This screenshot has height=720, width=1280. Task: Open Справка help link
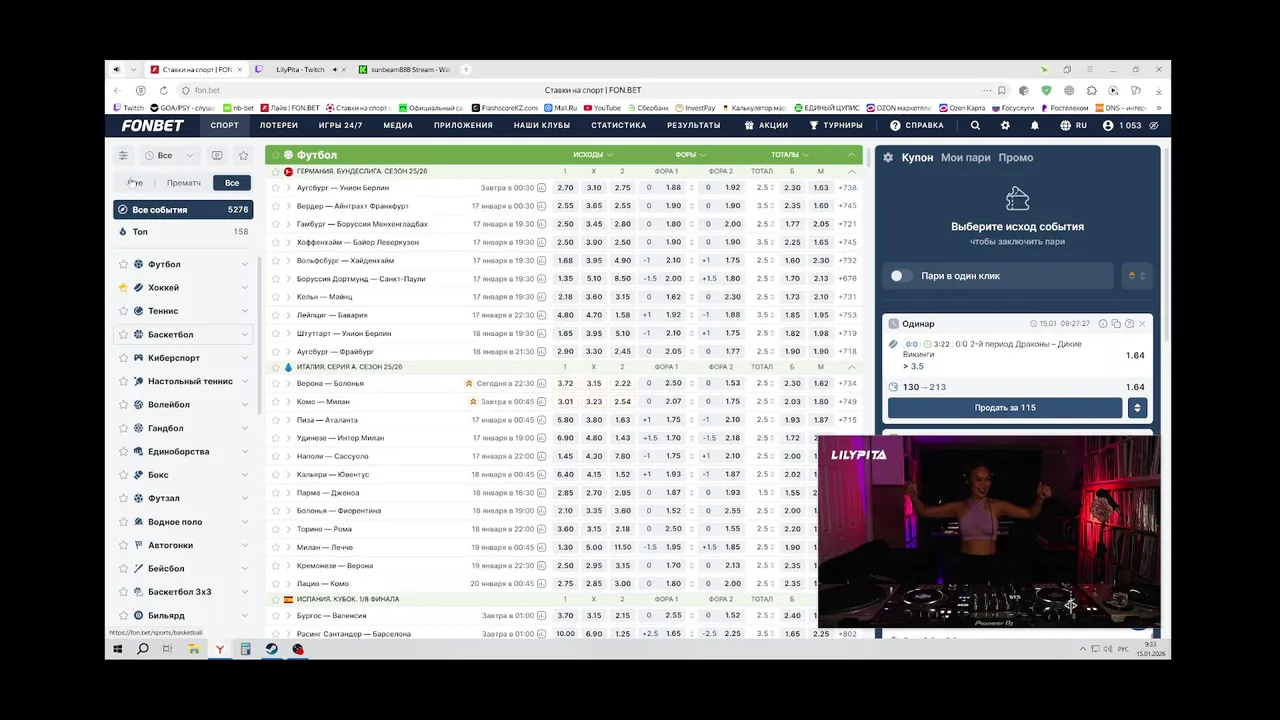[x=917, y=126]
